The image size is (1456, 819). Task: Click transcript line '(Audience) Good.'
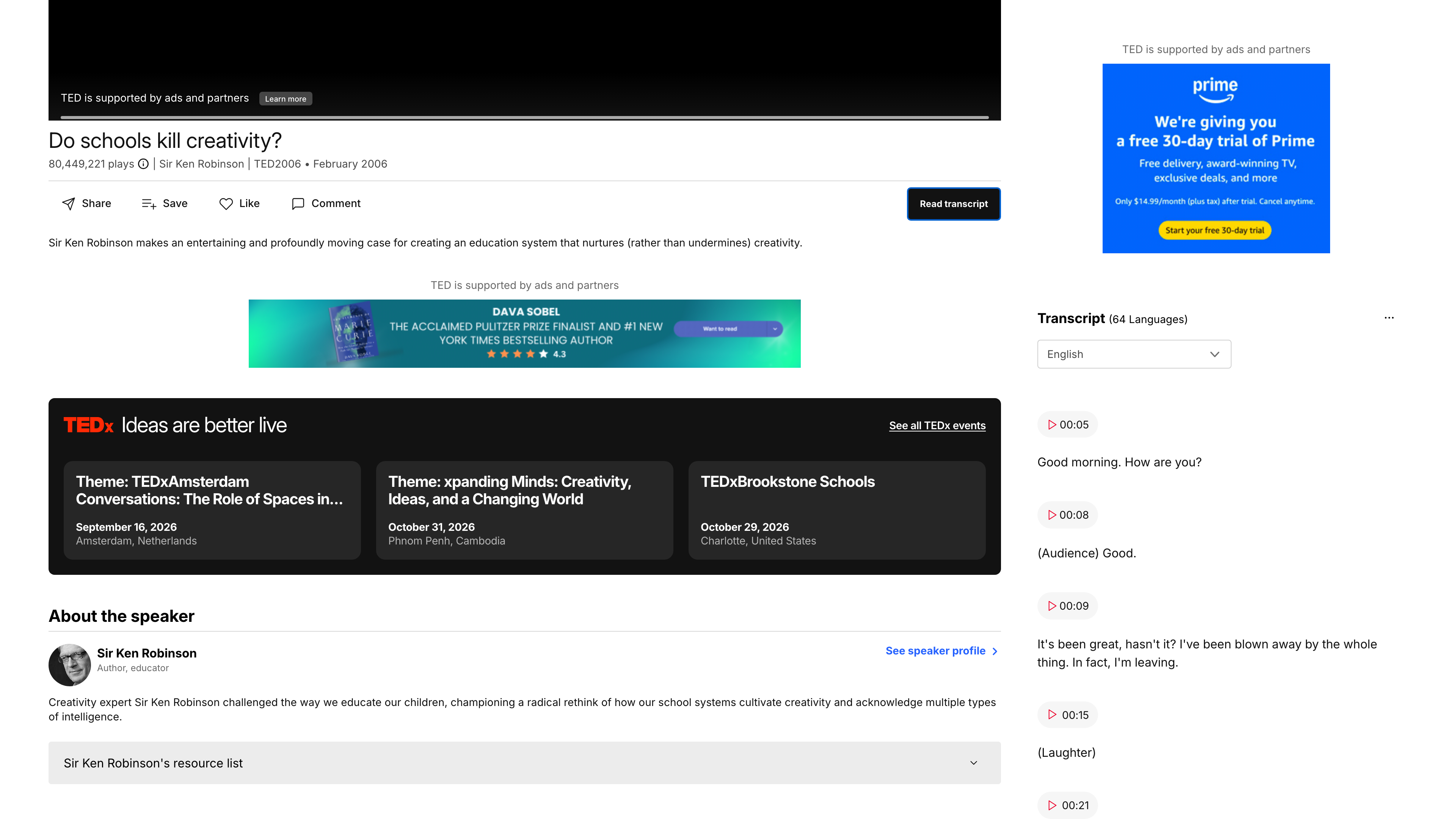tap(1086, 553)
